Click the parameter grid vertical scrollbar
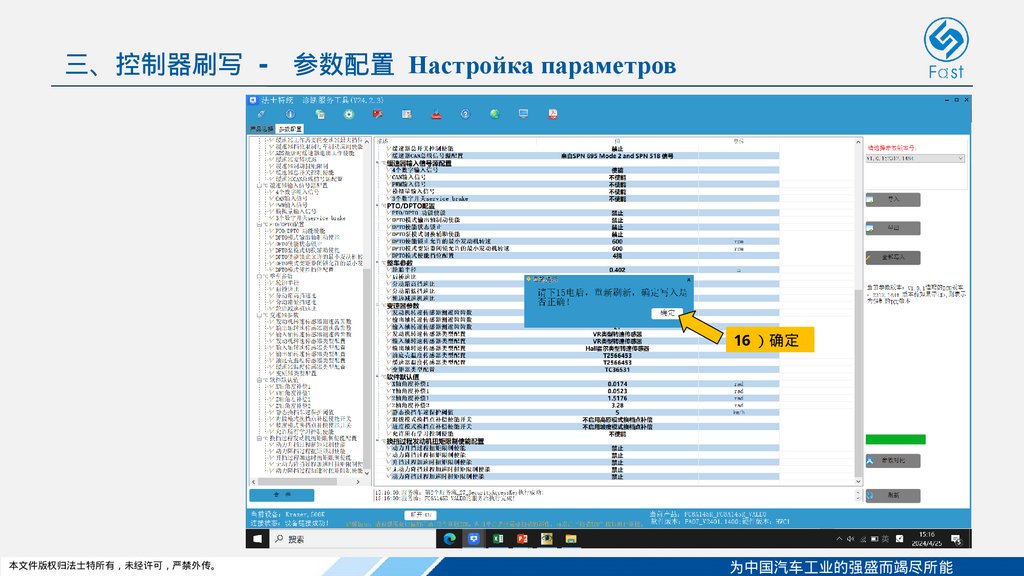 point(858,382)
